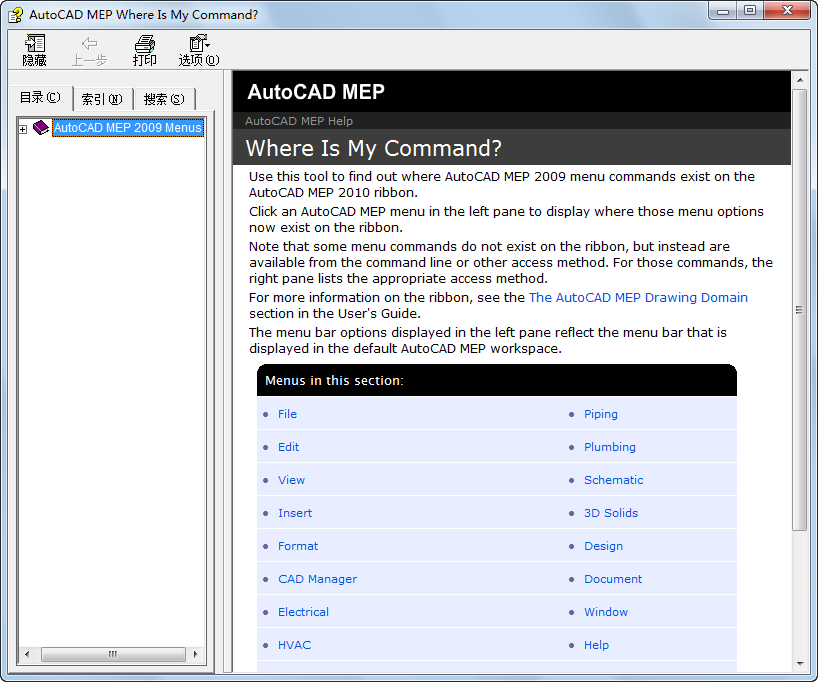
Task: Open the 3D Solids link
Action: click(610, 513)
